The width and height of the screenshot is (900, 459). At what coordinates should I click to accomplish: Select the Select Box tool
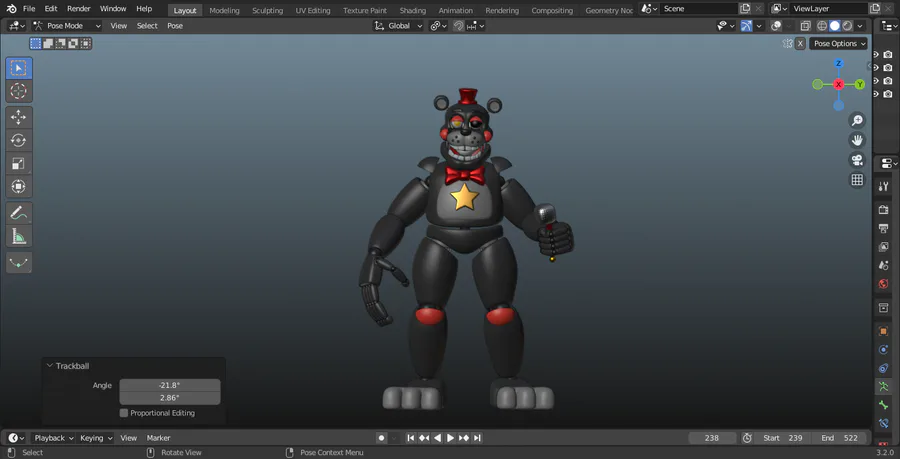coord(19,68)
